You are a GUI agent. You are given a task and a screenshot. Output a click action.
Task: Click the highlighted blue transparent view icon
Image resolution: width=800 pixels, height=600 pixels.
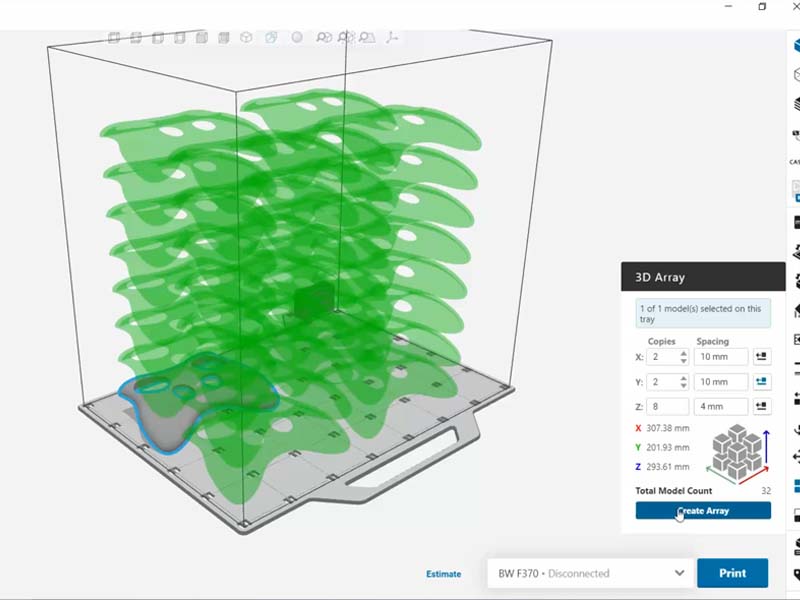271,38
